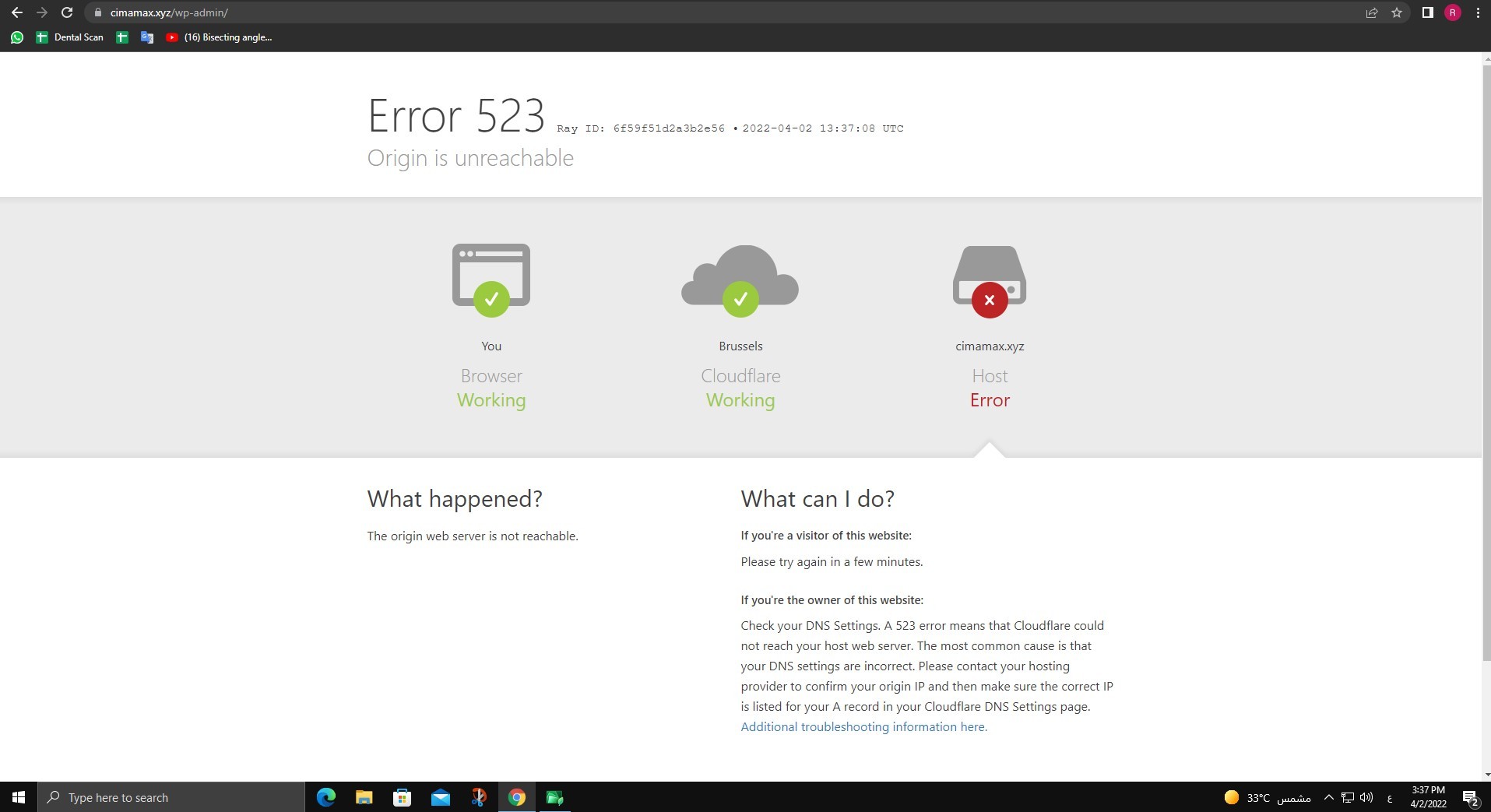Open the Mail app from the taskbar
Image resolution: width=1491 pixels, height=812 pixels.
(x=440, y=797)
